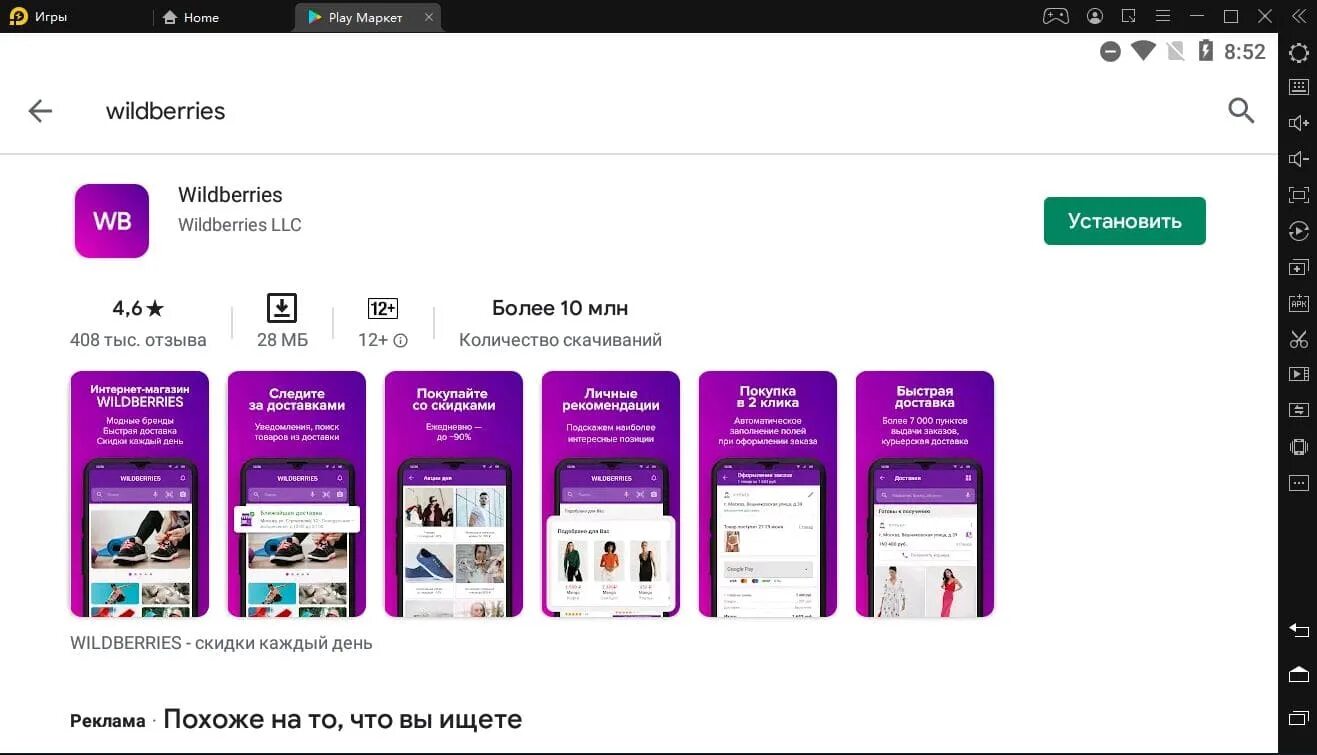Click Android back arrow in sidebar

coord(1298,630)
